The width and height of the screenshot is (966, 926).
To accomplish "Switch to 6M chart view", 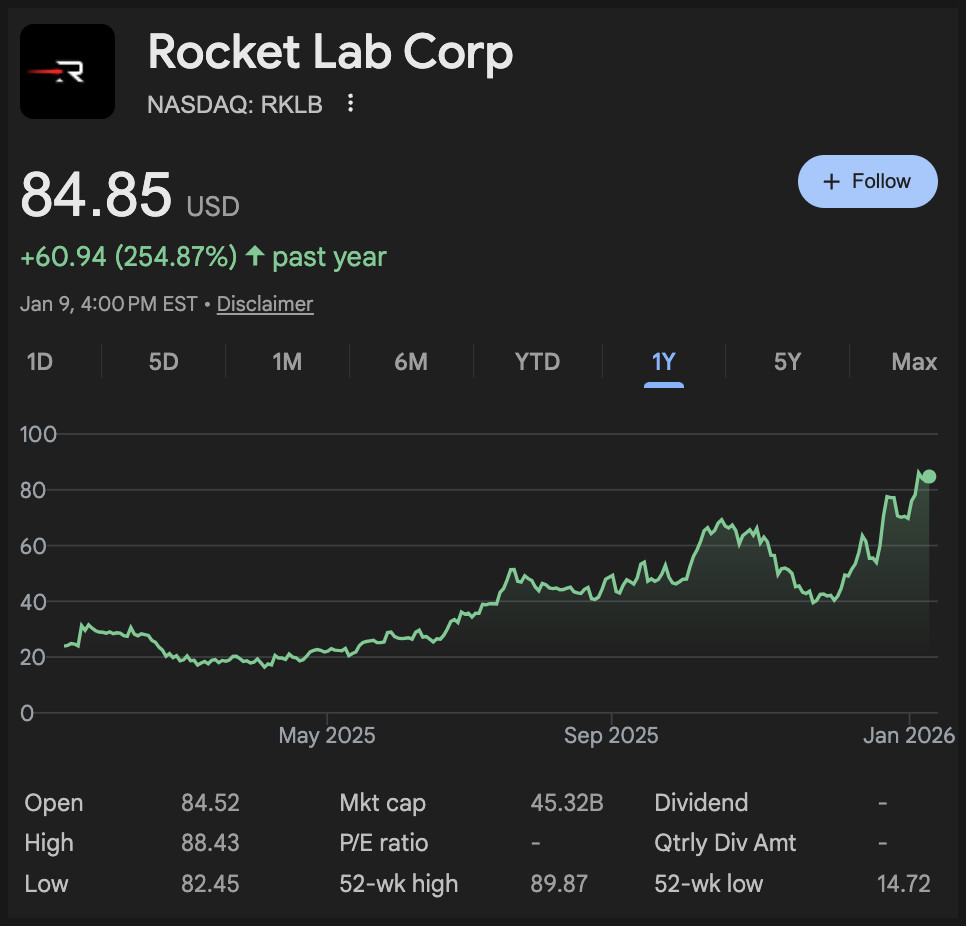I will (x=411, y=362).
